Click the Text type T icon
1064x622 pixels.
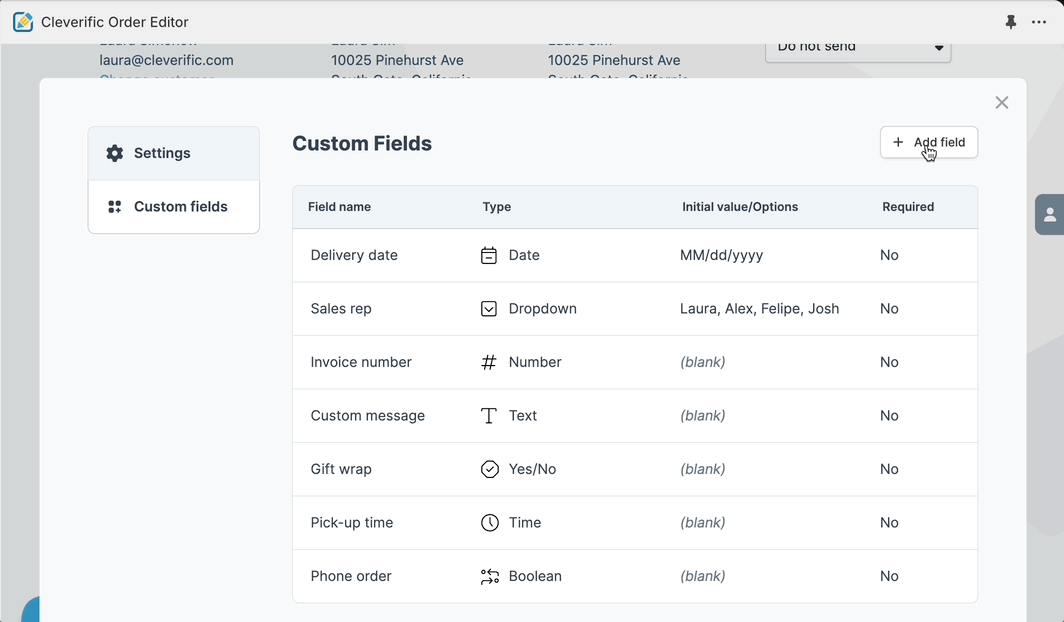489,416
